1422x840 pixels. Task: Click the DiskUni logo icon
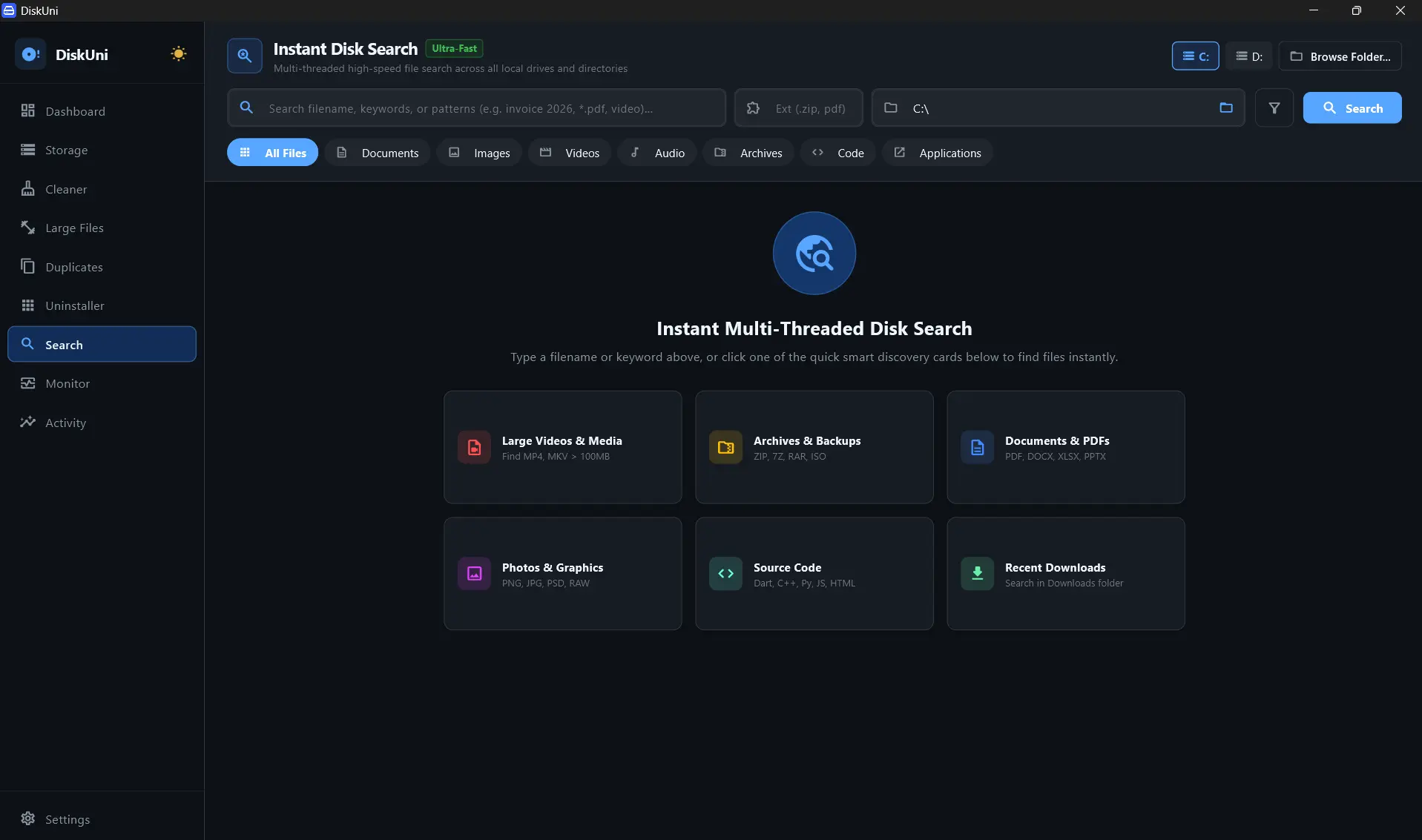pyautogui.click(x=30, y=54)
